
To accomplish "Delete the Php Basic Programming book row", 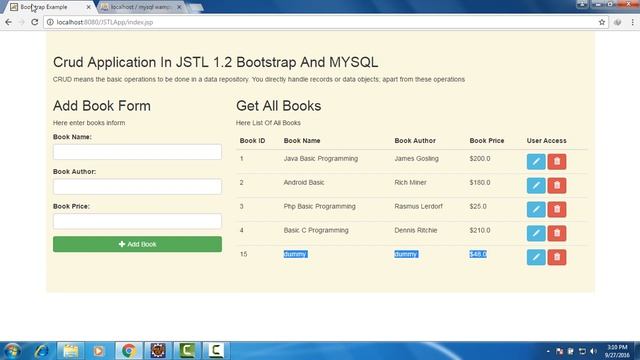I will point(557,209).
